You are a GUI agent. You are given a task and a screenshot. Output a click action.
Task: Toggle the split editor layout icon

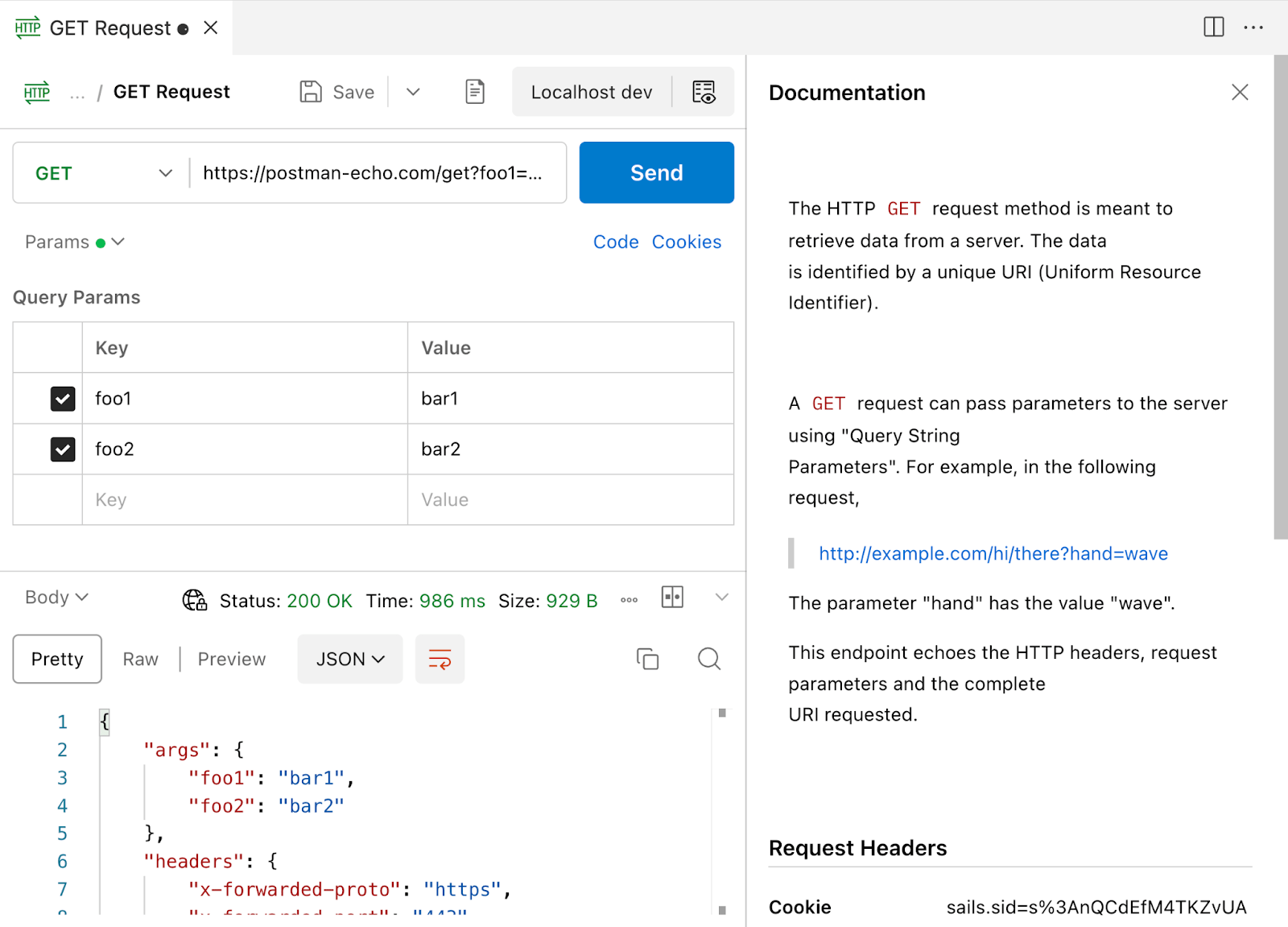point(1214,27)
